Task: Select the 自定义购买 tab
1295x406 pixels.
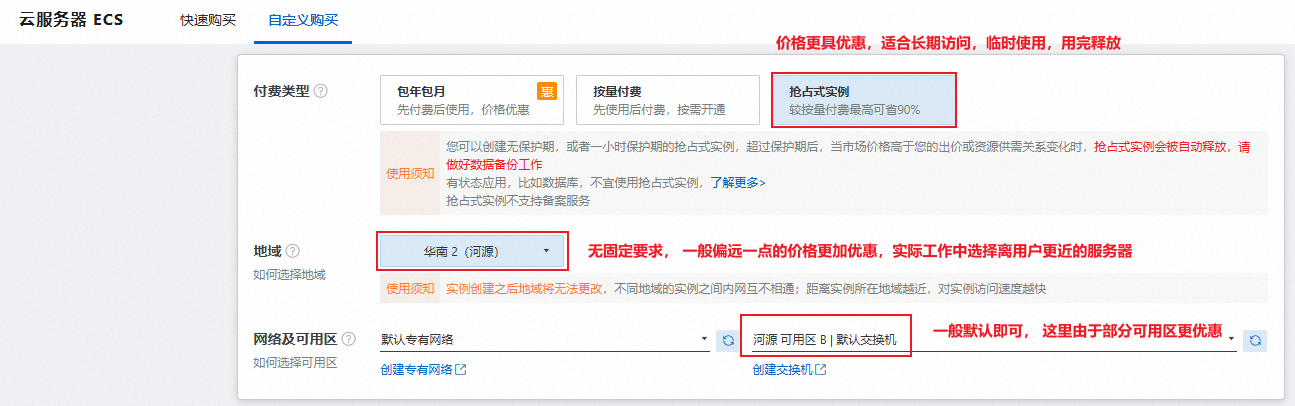Action: (x=303, y=20)
